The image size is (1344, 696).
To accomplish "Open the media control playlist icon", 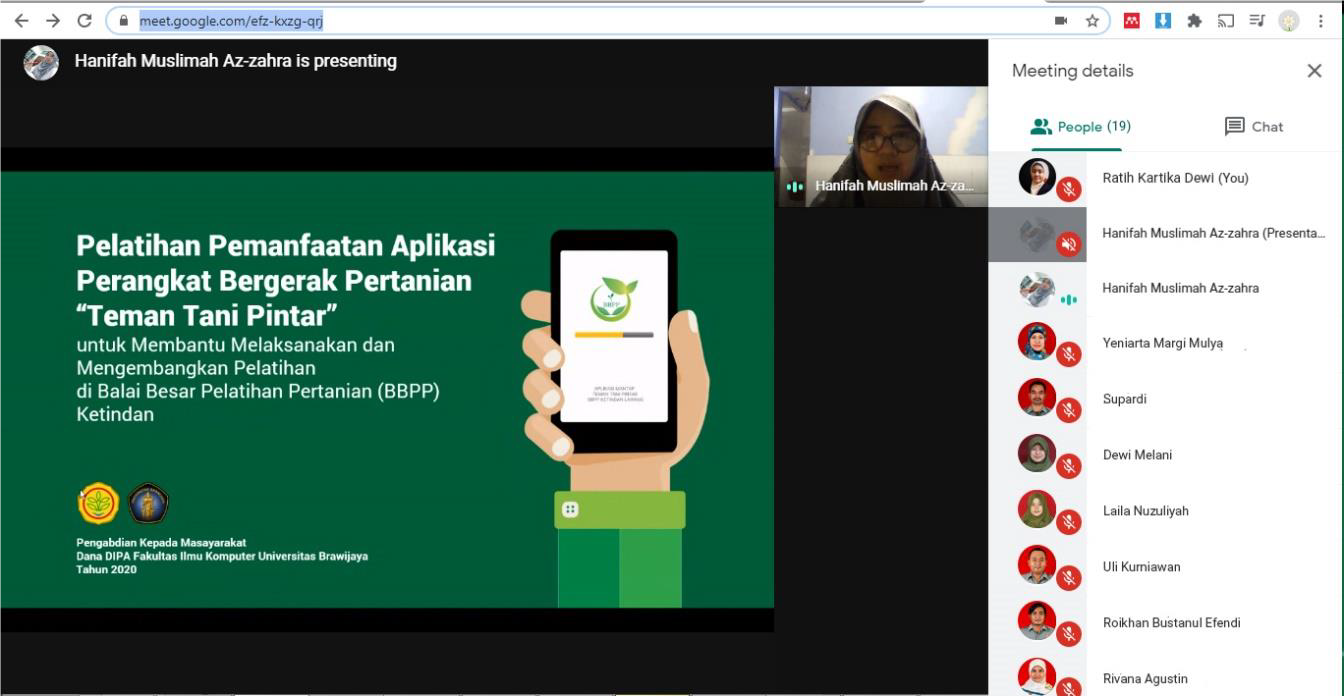I will (x=1257, y=20).
